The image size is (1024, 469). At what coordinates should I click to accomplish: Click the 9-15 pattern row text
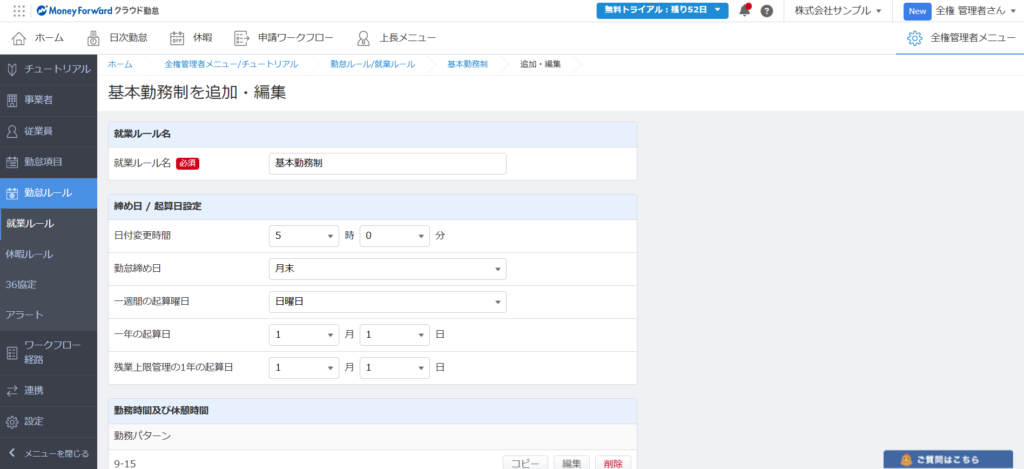125,464
